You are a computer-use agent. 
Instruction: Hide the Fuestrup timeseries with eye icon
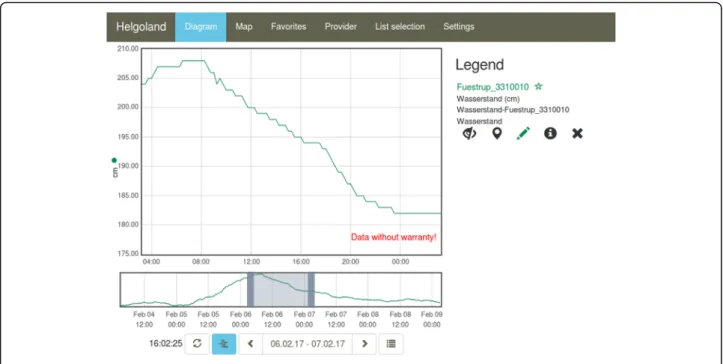click(x=469, y=134)
